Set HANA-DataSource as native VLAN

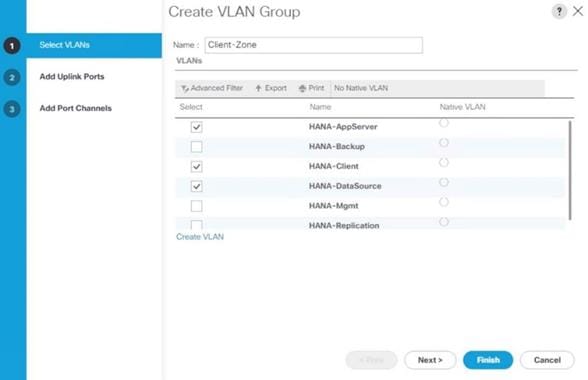[444, 182]
